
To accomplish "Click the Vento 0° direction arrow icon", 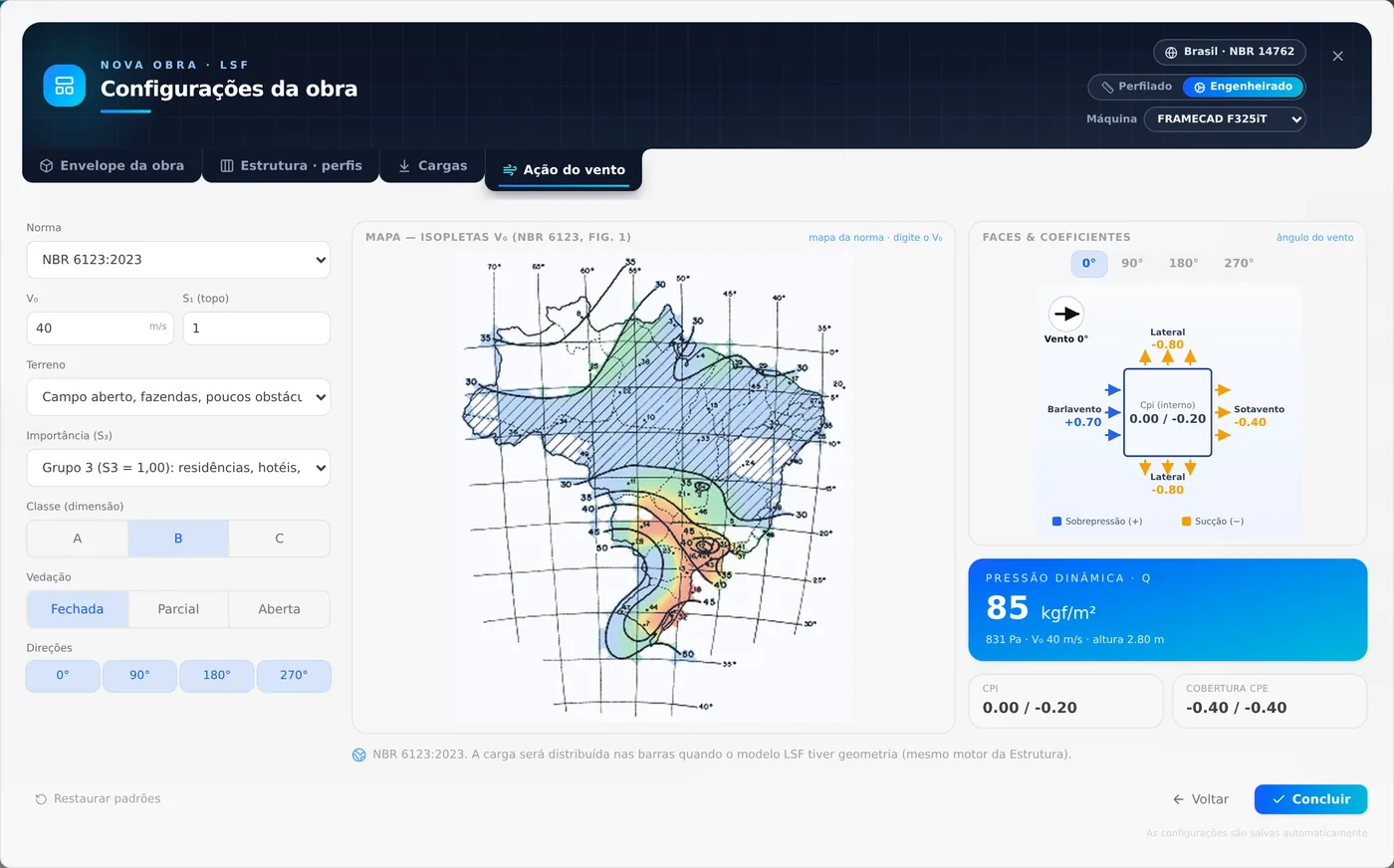I will (1066, 314).
